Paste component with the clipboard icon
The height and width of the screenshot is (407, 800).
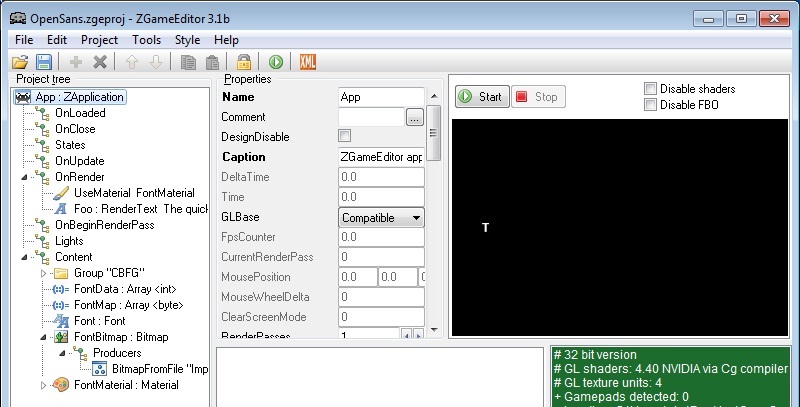pyautogui.click(x=212, y=62)
